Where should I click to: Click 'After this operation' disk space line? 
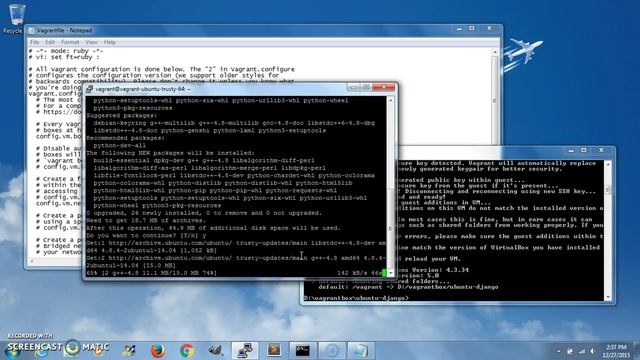[213, 228]
